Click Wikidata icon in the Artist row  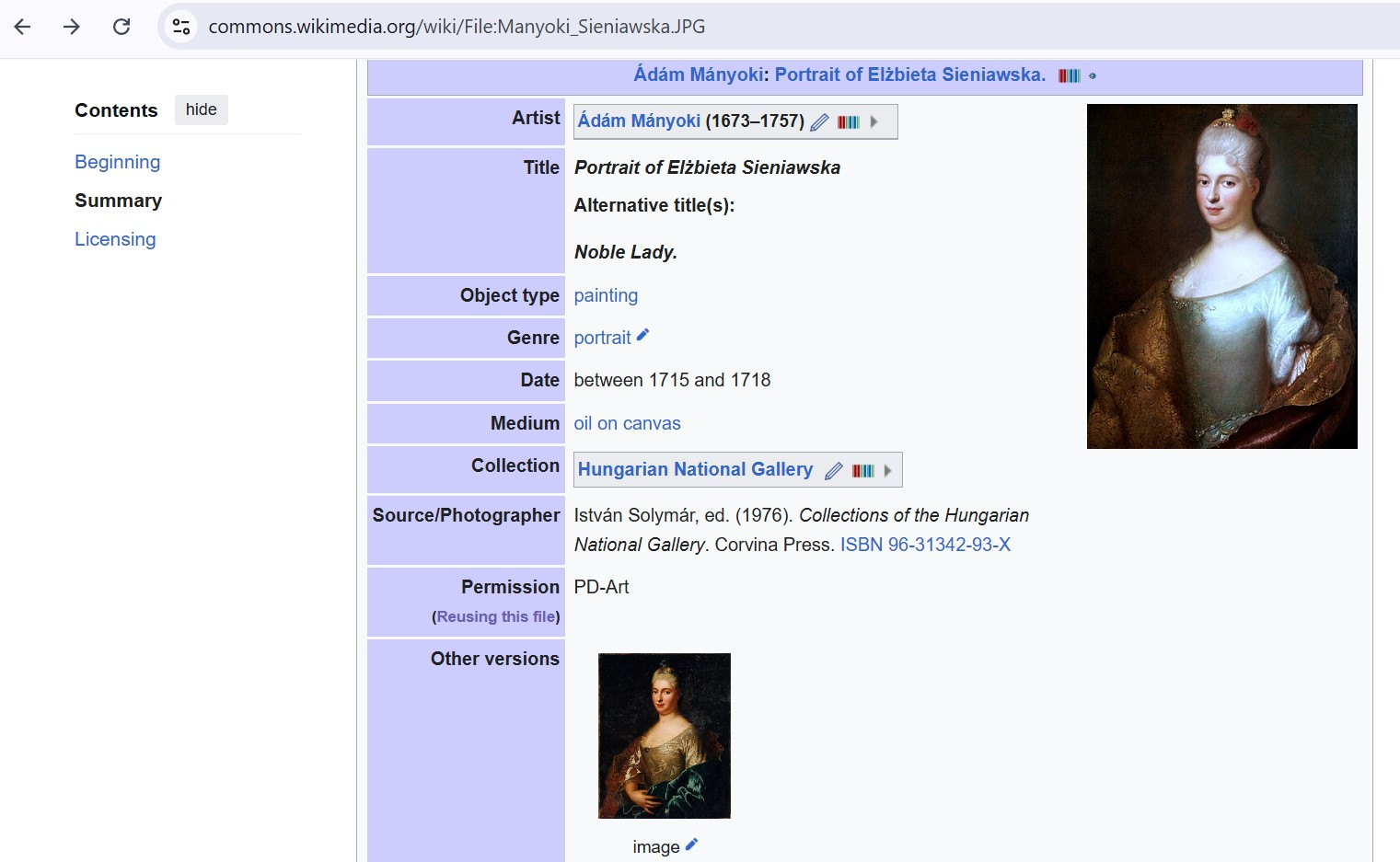(848, 122)
